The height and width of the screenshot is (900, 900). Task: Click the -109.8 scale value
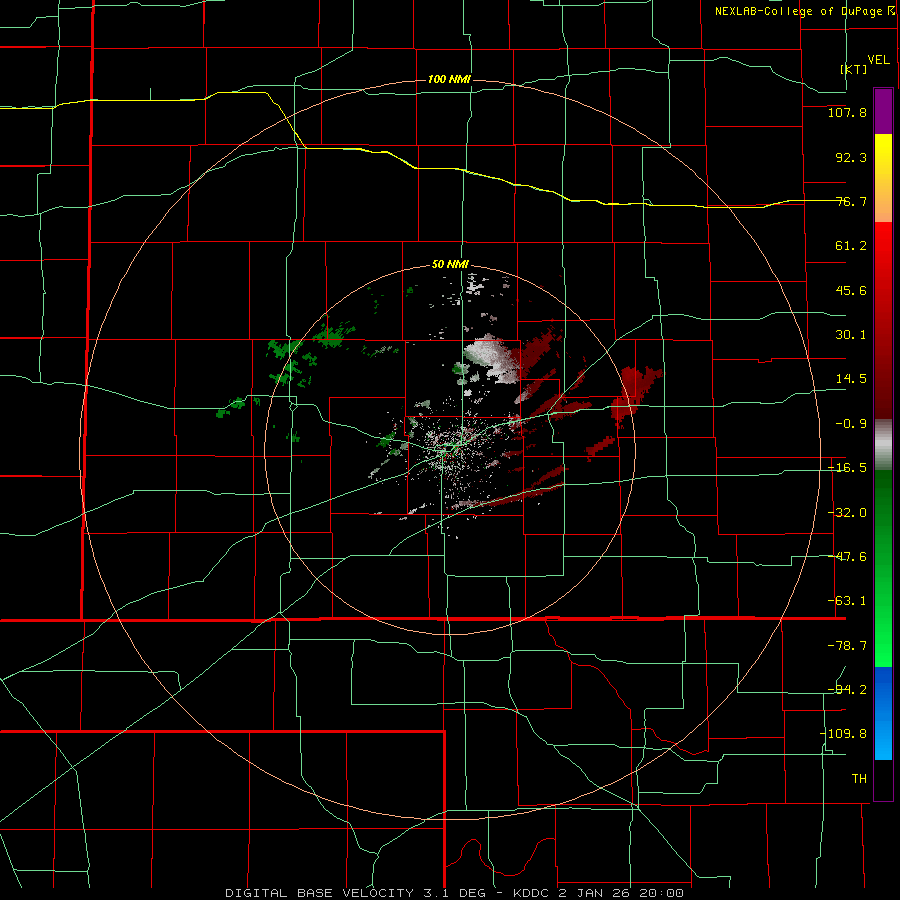click(843, 734)
